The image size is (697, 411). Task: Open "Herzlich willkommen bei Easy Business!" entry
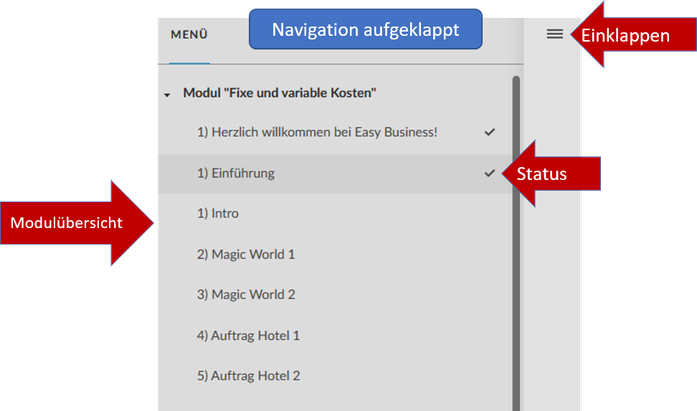coord(317,132)
